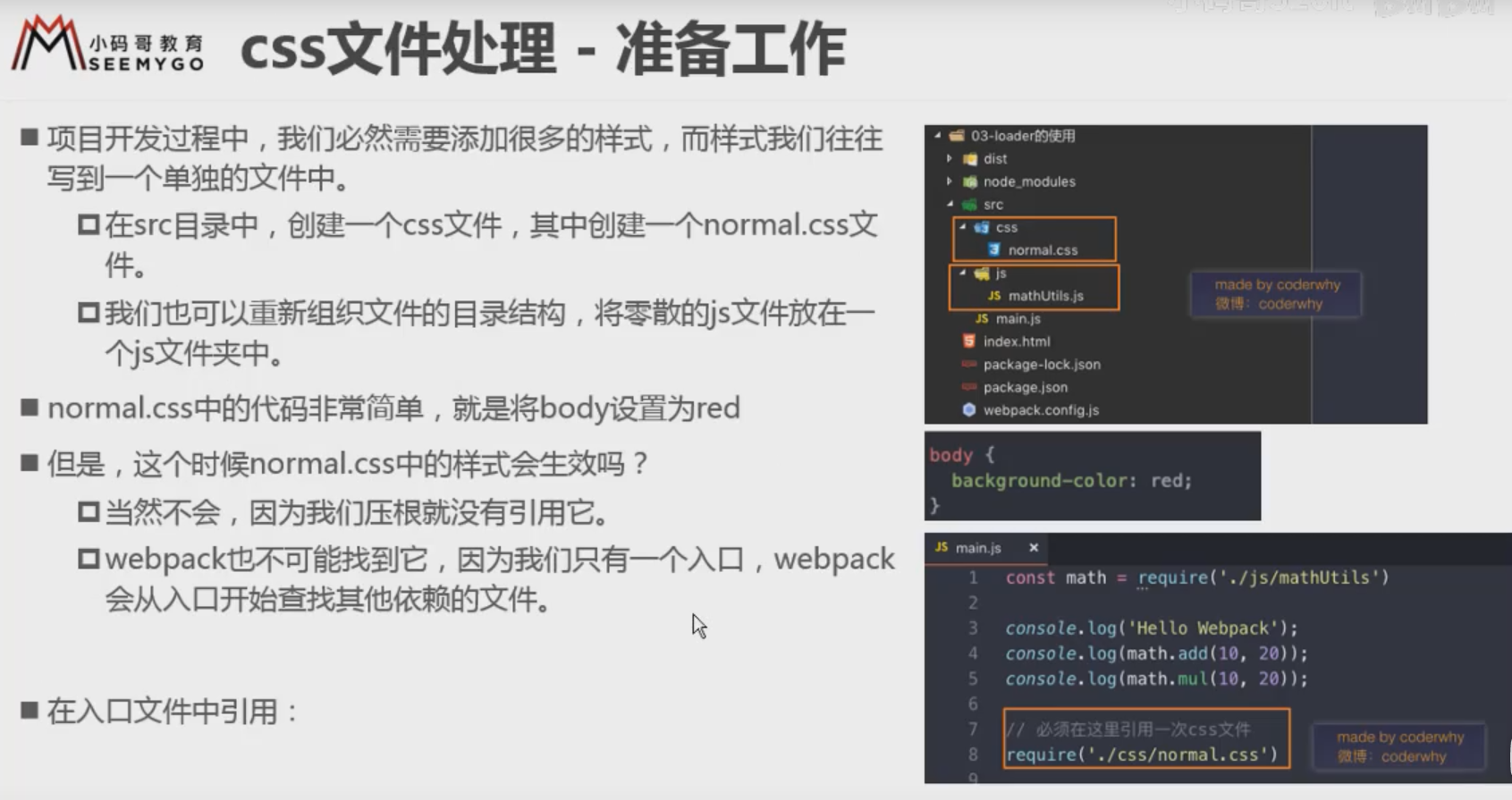Open index.html from the file tree
The height and width of the screenshot is (800, 1512).
(x=1017, y=341)
